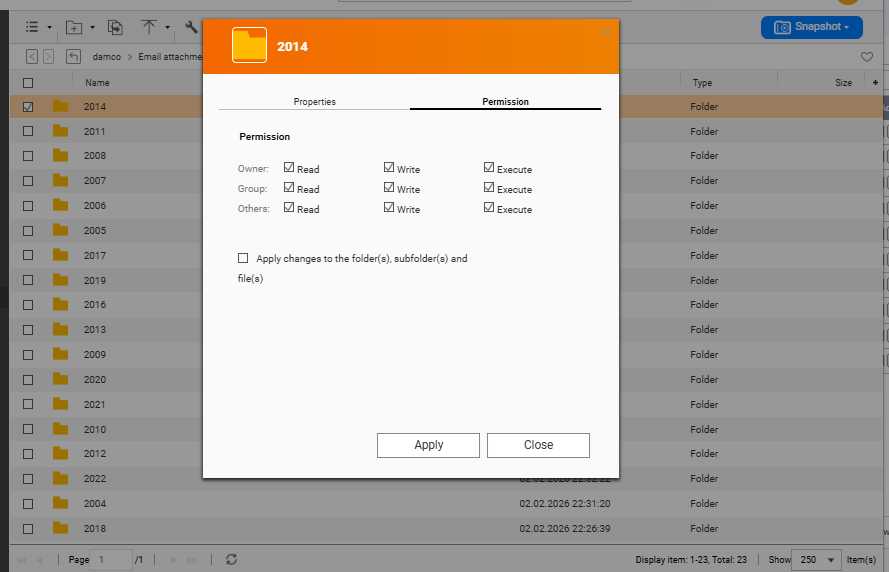This screenshot has height=572, width=889.
Task: Click the create new folder icon
Action: pos(73,27)
